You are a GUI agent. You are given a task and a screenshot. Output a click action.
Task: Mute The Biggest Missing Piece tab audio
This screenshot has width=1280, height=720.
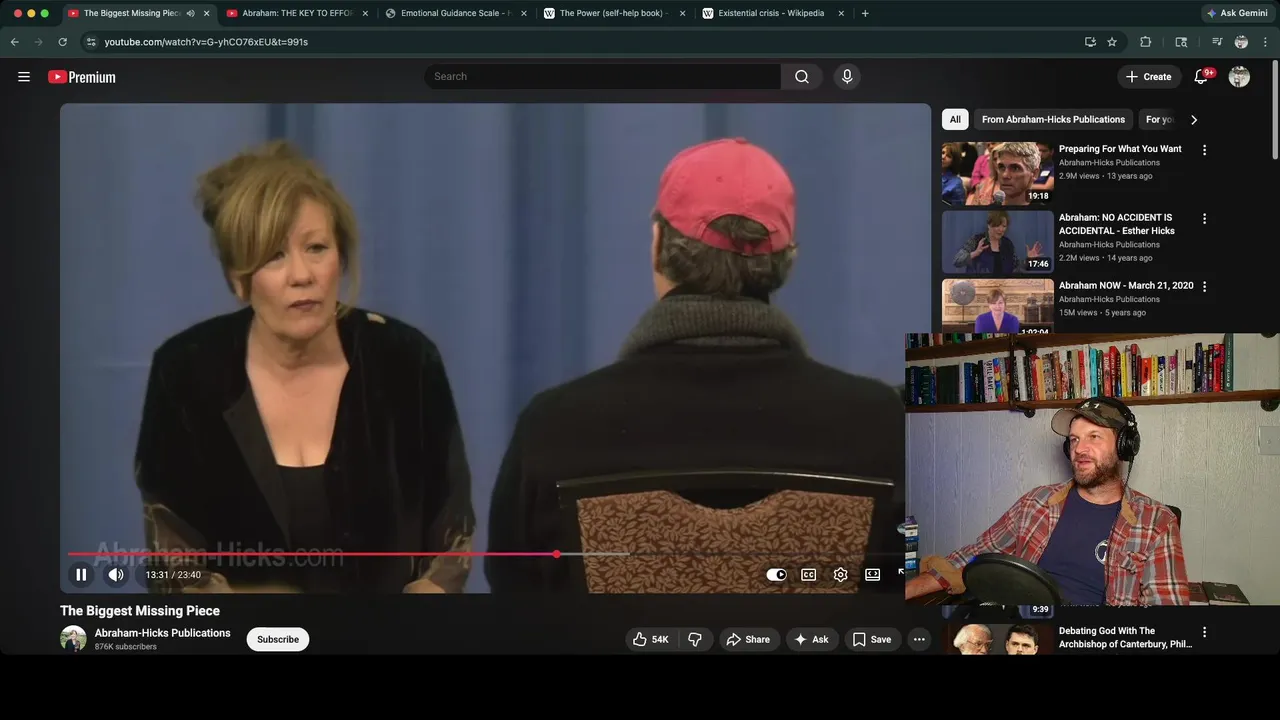point(190,14)
